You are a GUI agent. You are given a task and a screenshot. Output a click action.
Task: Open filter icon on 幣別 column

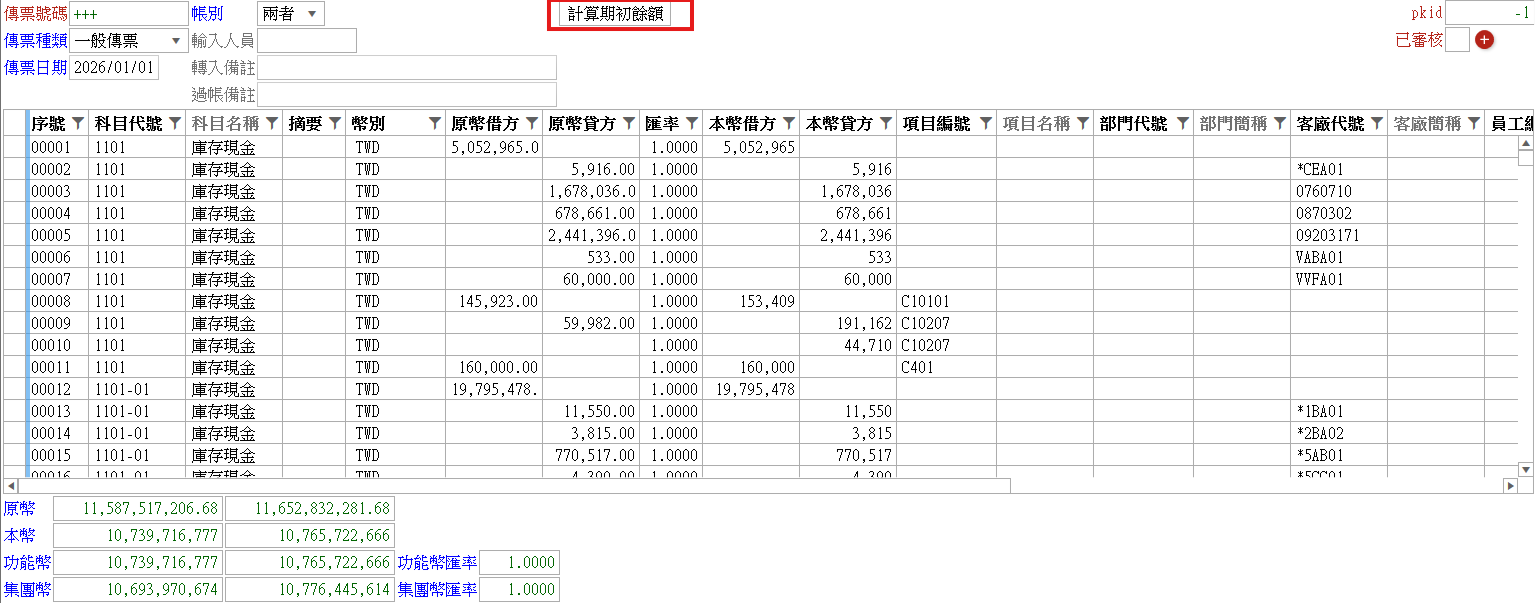click(434, 123)
